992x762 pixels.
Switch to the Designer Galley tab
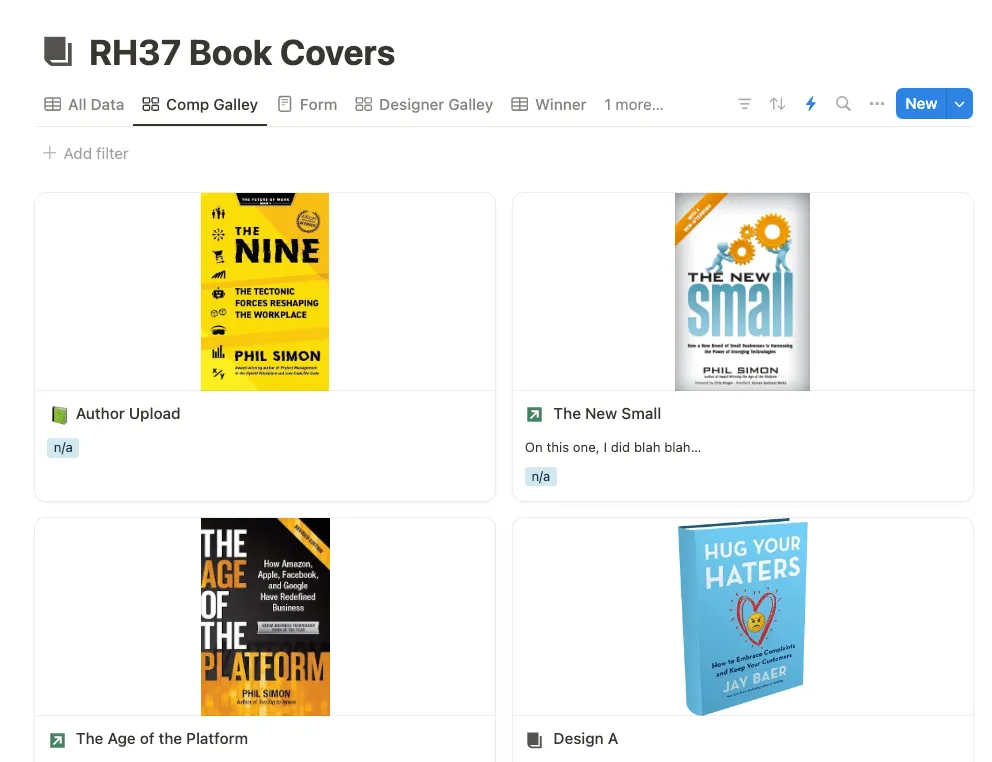[424, 104]
